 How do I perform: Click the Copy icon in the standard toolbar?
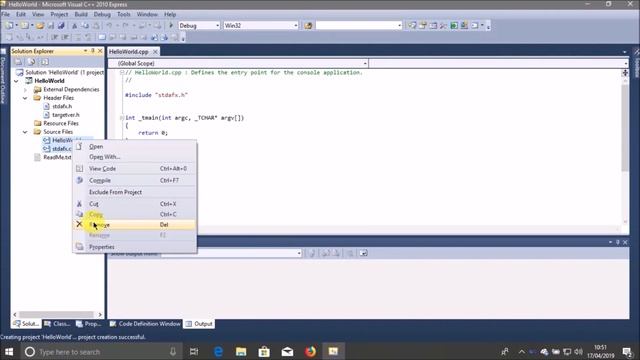point(85,25)
